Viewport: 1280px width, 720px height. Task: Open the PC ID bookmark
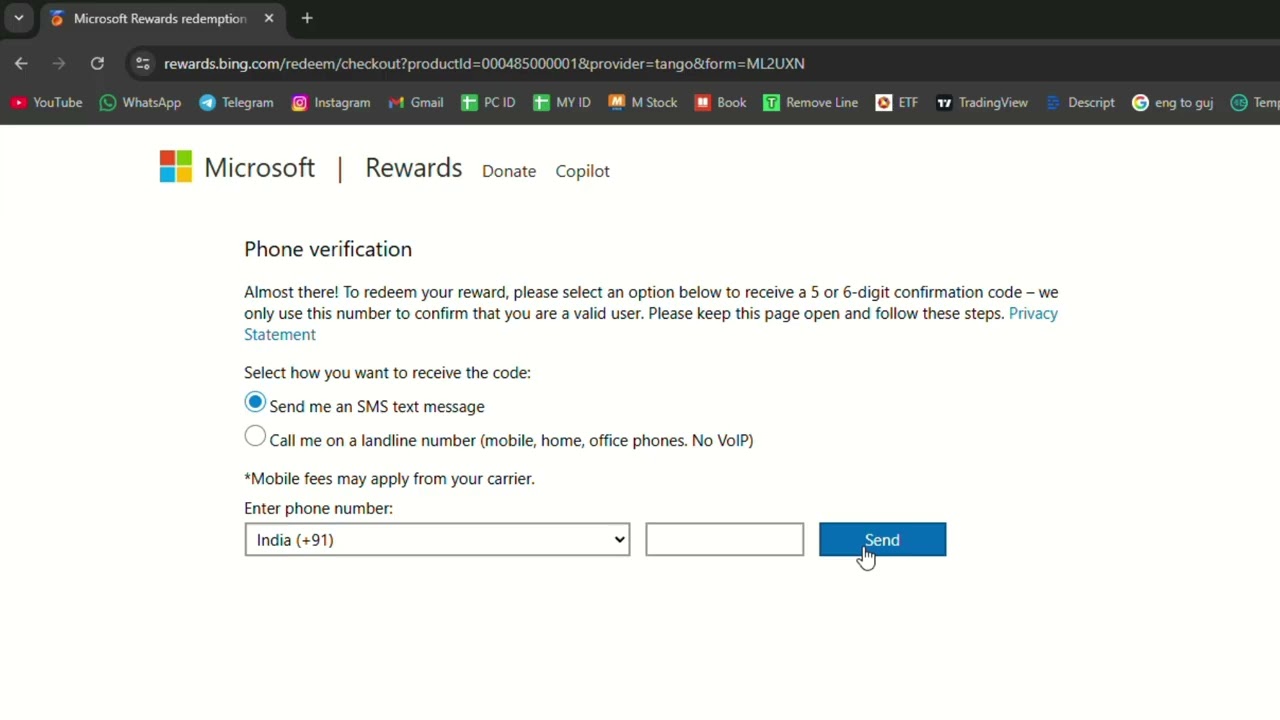point(488,103)
